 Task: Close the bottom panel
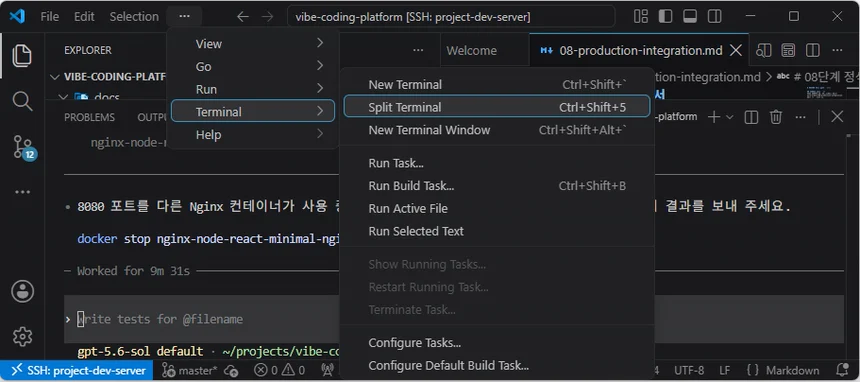pyautogui.click(x=837, y=117)
